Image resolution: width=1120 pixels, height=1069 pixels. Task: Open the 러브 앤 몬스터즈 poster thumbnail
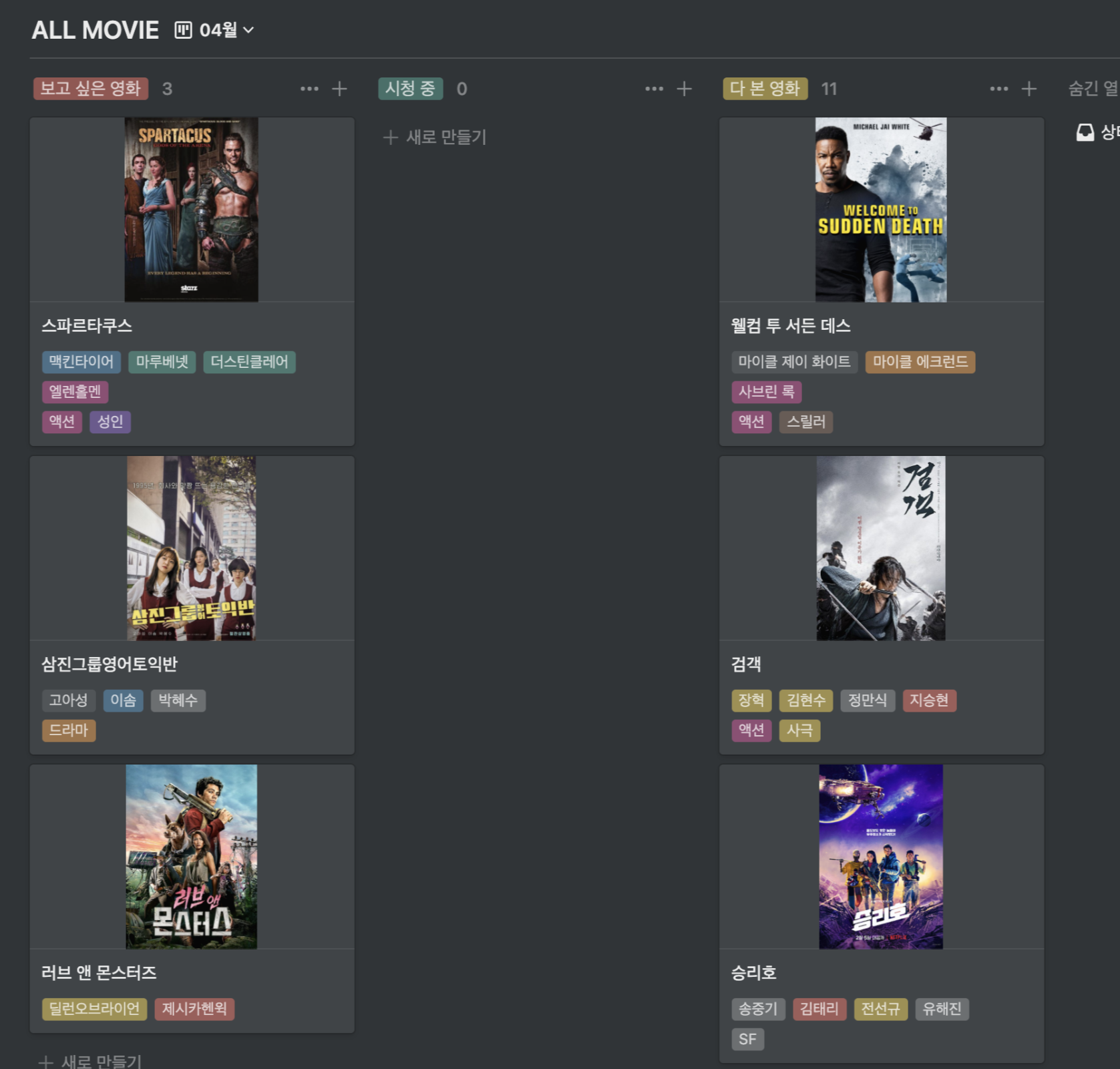pos(191,857)
